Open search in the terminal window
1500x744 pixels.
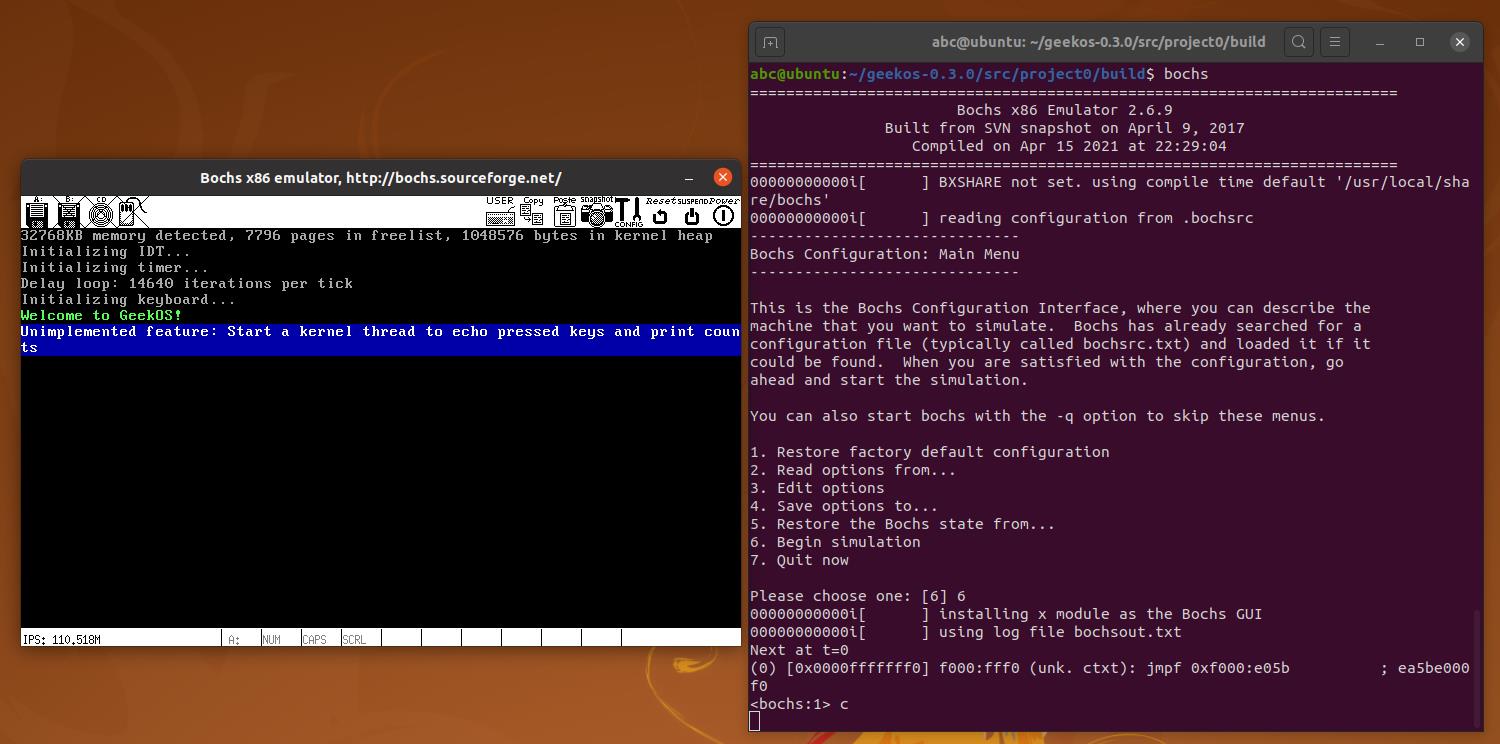tap(1299, 42)
